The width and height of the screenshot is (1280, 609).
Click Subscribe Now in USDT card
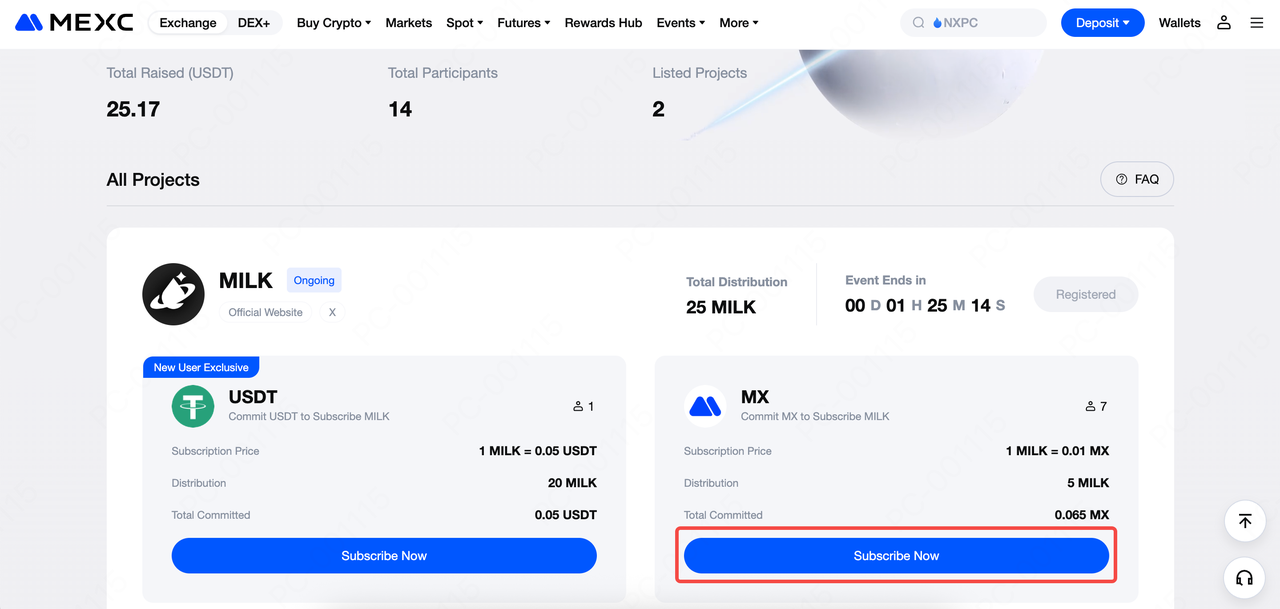coord(384,556)
